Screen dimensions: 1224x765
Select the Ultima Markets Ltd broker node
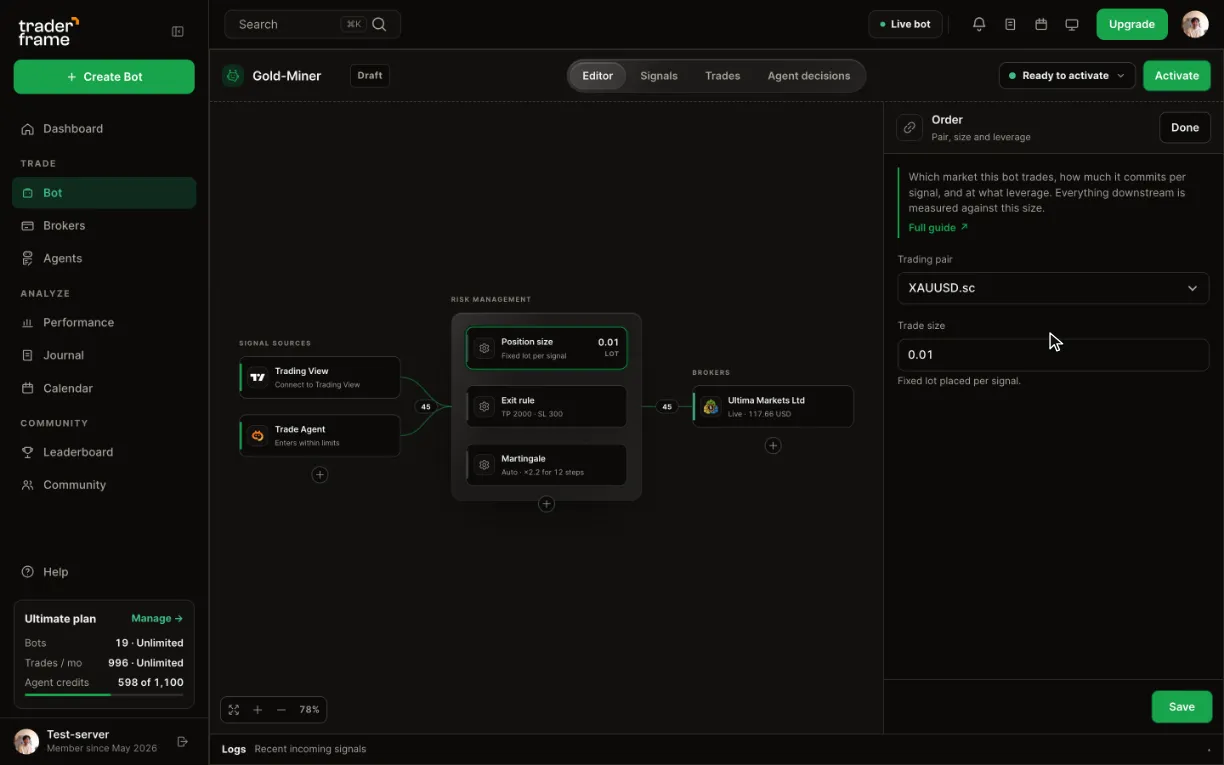point(773,406)
